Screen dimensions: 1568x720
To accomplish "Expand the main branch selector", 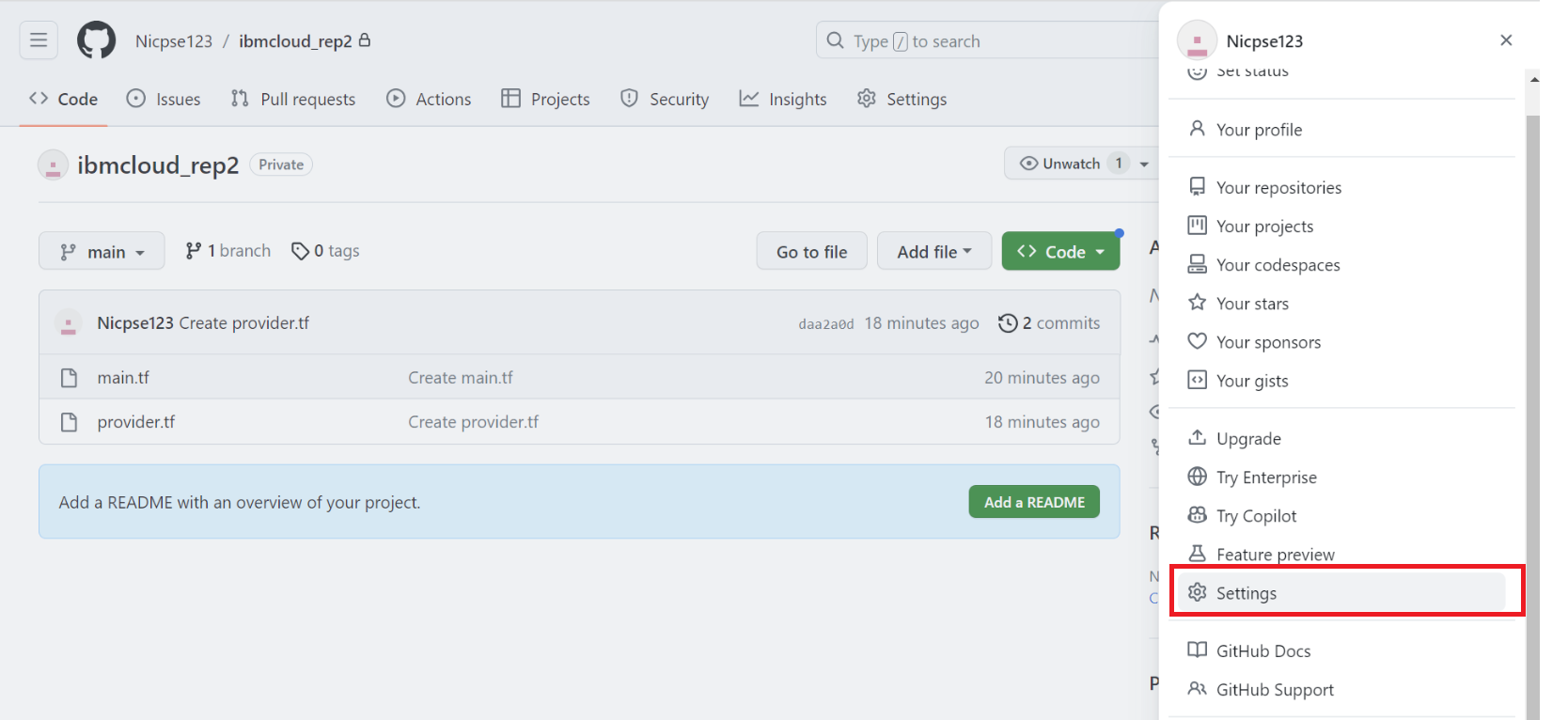I will tap(102, 251).
